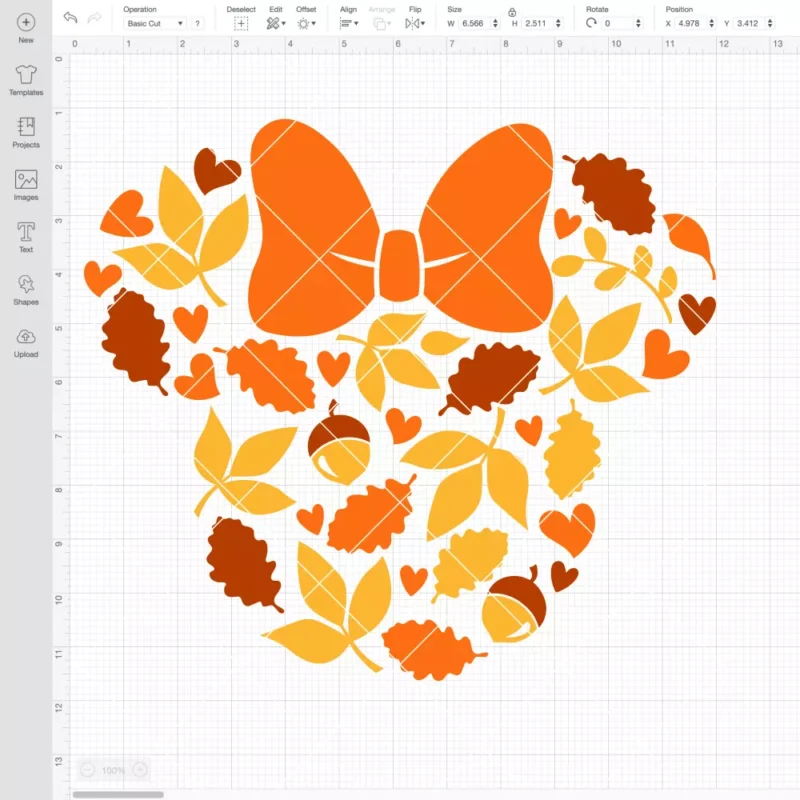
Task: Click the bow's center knot shape
Action: [401, 266]
